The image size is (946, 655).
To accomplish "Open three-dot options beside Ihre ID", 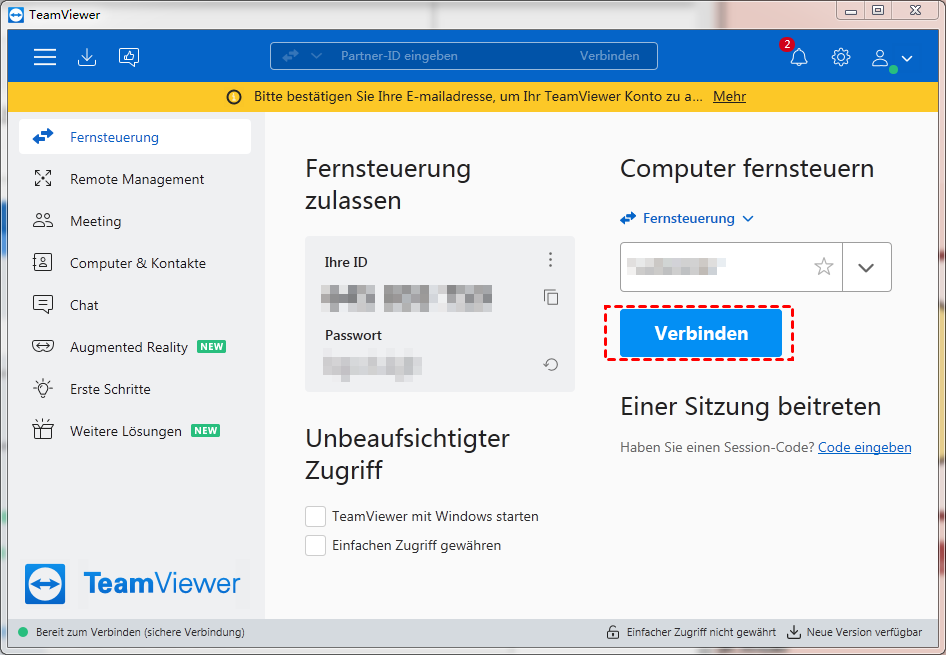I will [550, 260].
